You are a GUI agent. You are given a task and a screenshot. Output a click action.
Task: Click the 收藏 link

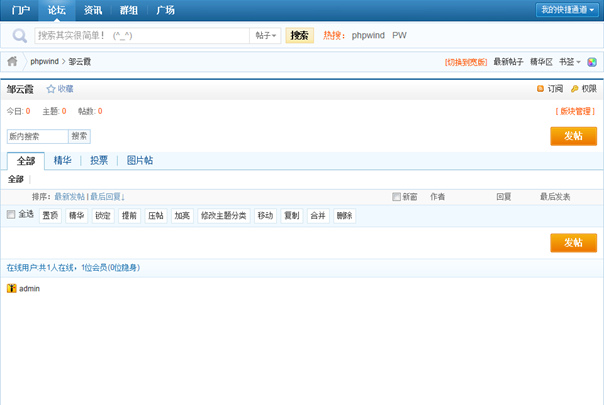tap(65, 89)
